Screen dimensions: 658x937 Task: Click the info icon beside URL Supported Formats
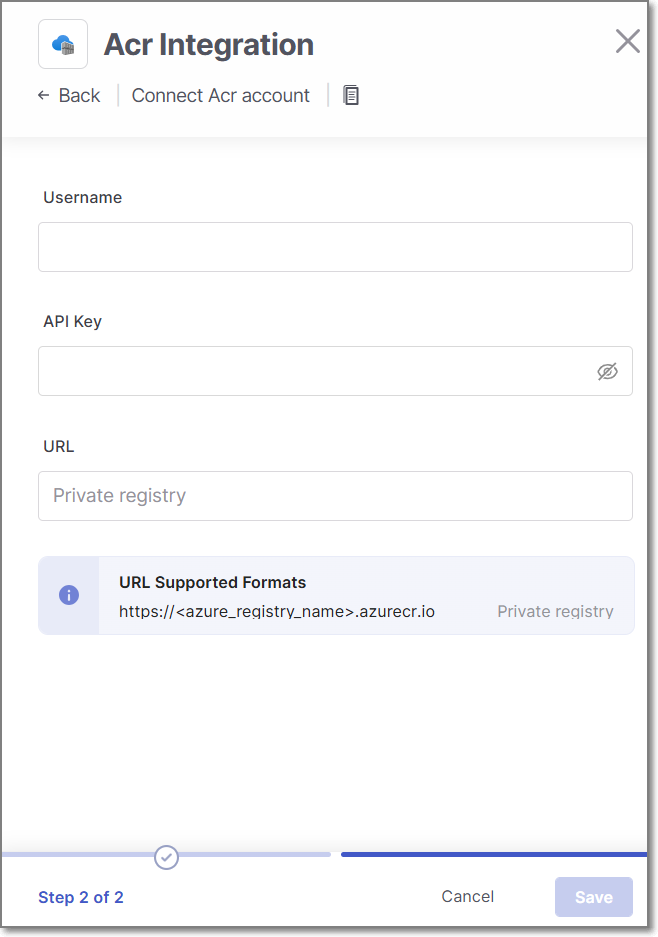(69, 595)
